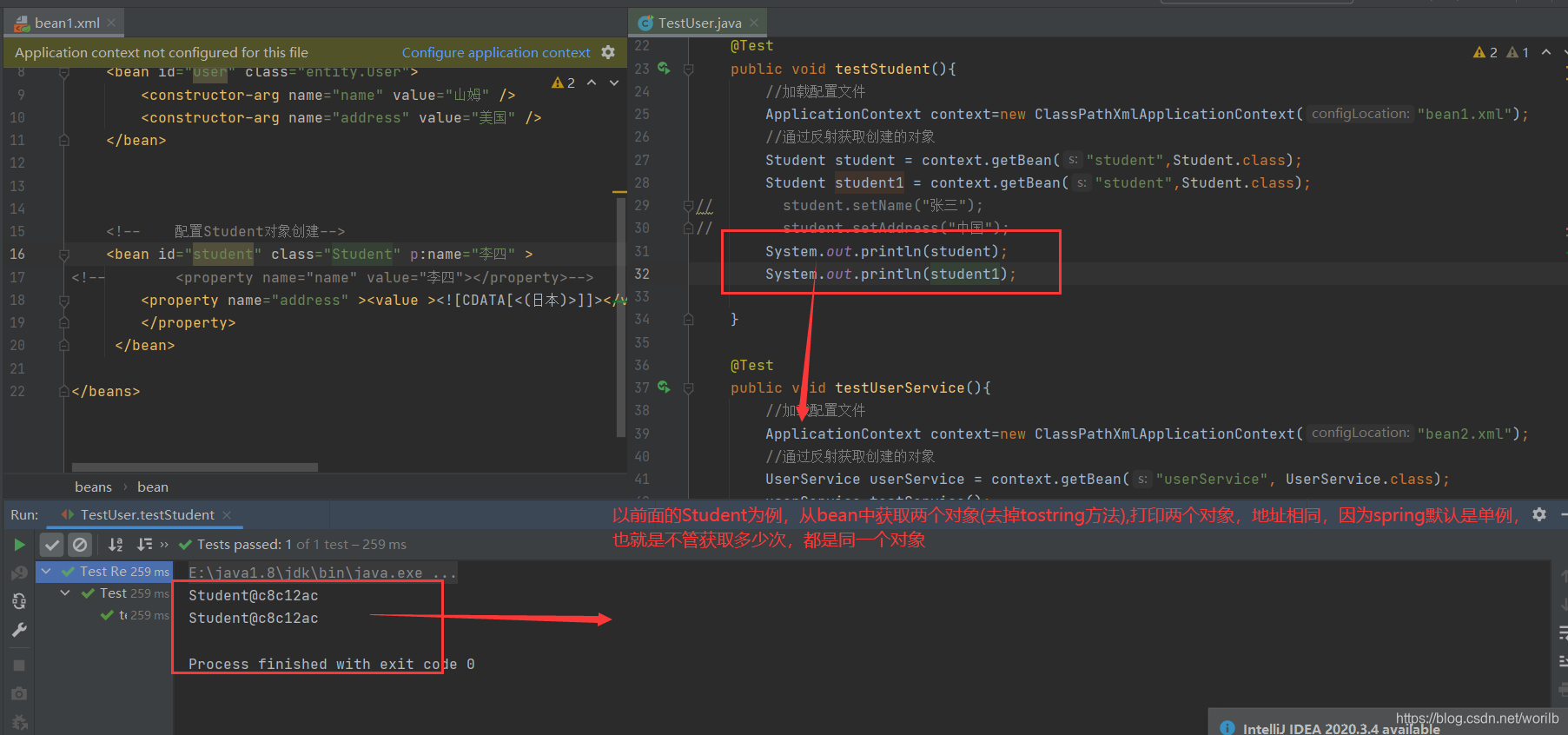The height and width of the screenshot is (735, 1568).
Task: Rerun the test with green play button
Action: (19, 545)
